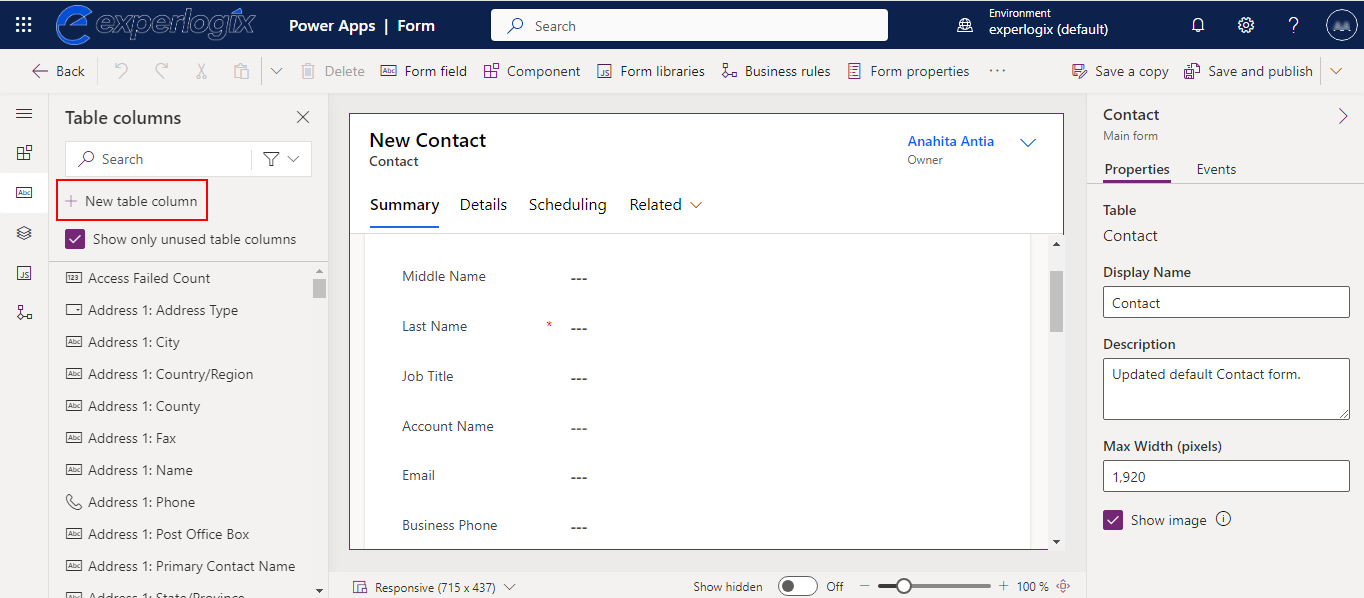
Task: Switch to the Scheduling tab
Action: click(x=567, y=205)
